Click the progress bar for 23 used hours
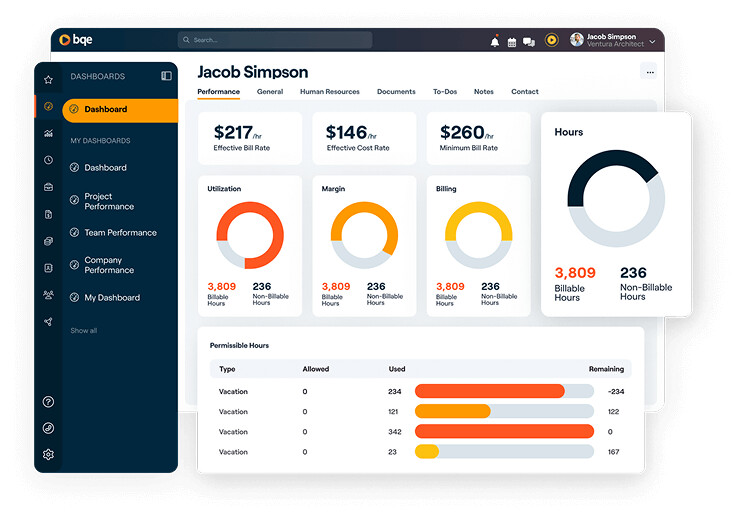 (x=504, y=452)
